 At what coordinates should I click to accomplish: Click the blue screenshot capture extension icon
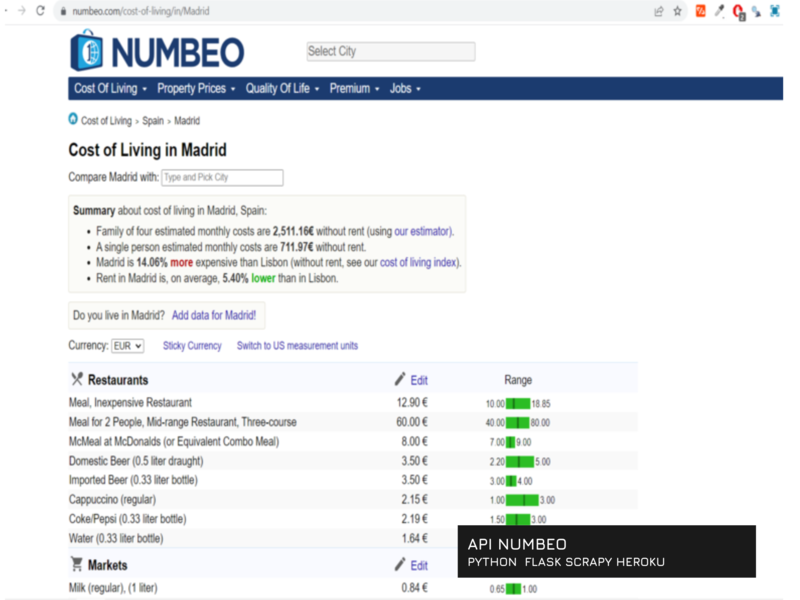pyautogui.click(x=775, y=11)
